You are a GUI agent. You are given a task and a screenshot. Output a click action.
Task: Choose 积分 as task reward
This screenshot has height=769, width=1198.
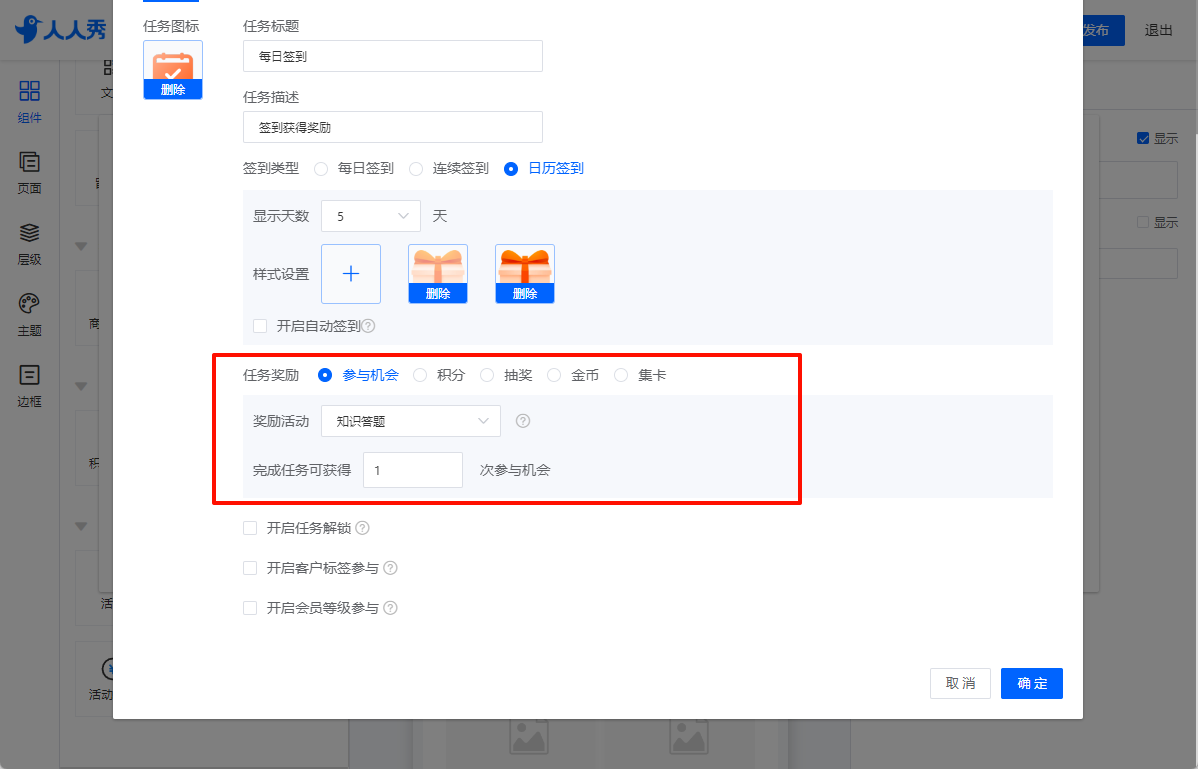pyautogui.click(x=419, y=375)
